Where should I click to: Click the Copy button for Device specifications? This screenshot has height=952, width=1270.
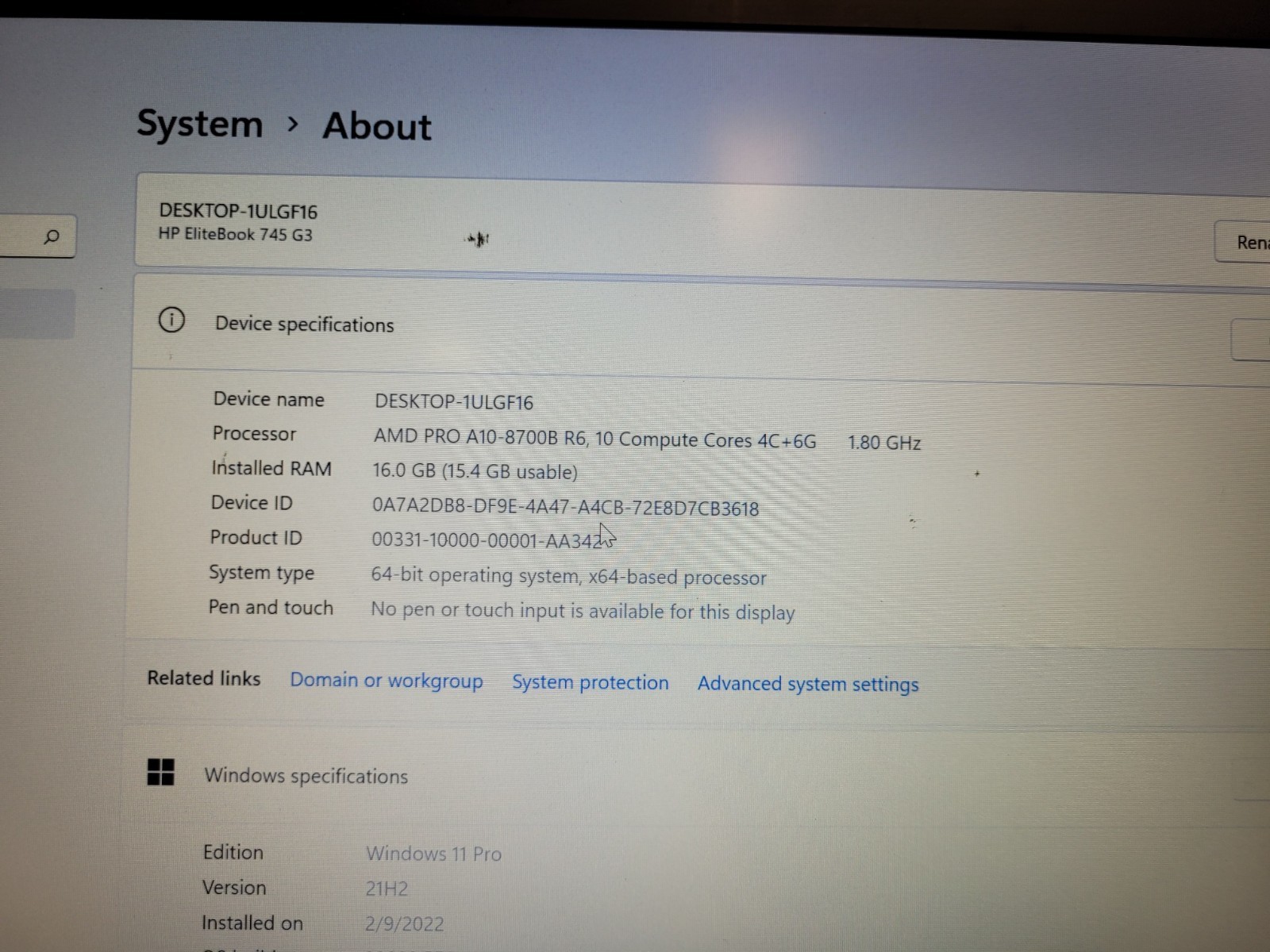pos(1251,340)
